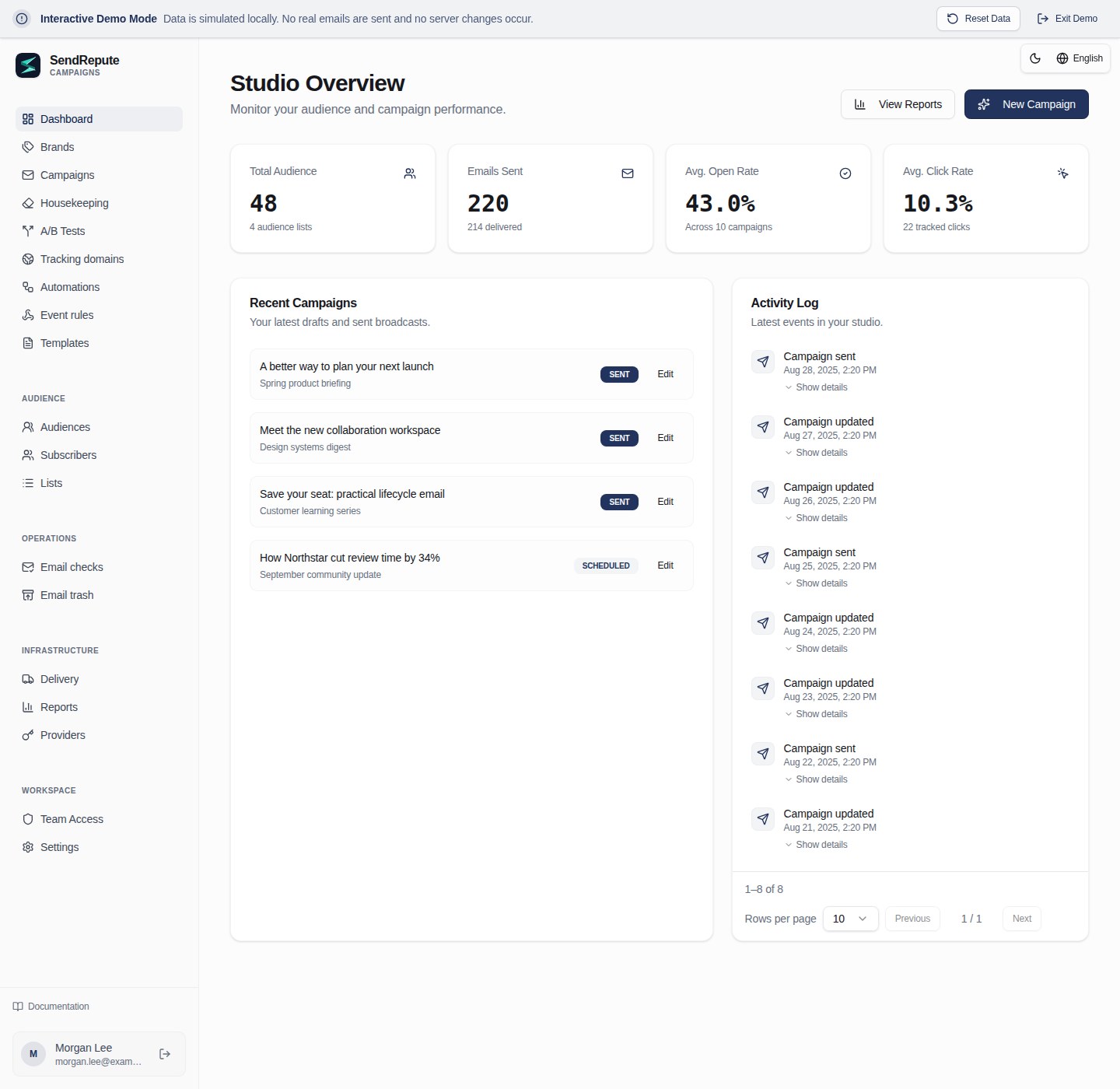Open Automations from the sidebar
The height and width of the screenshot is (1089, 1120).
point(99,287)
